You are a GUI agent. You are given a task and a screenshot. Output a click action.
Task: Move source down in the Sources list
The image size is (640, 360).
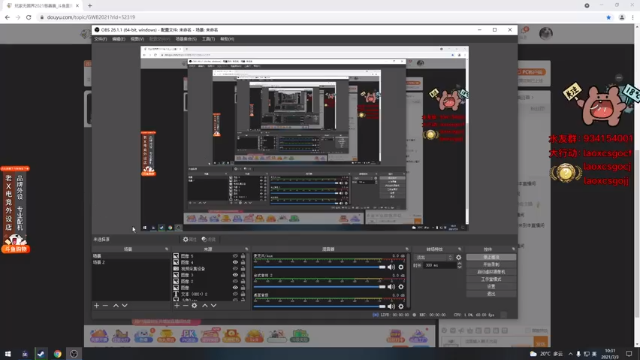(213, 306)
